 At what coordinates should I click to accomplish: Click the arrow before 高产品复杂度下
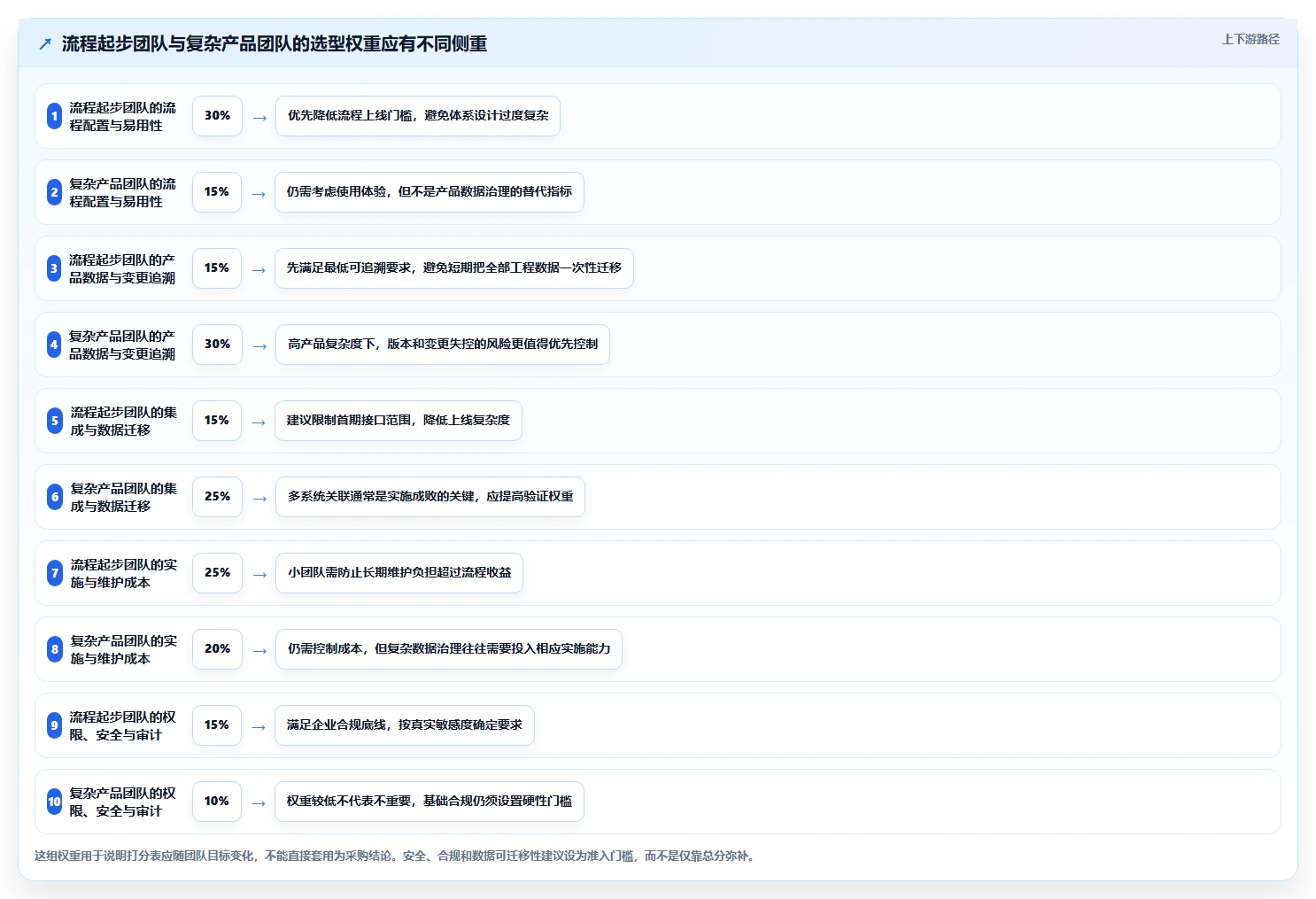259,345
